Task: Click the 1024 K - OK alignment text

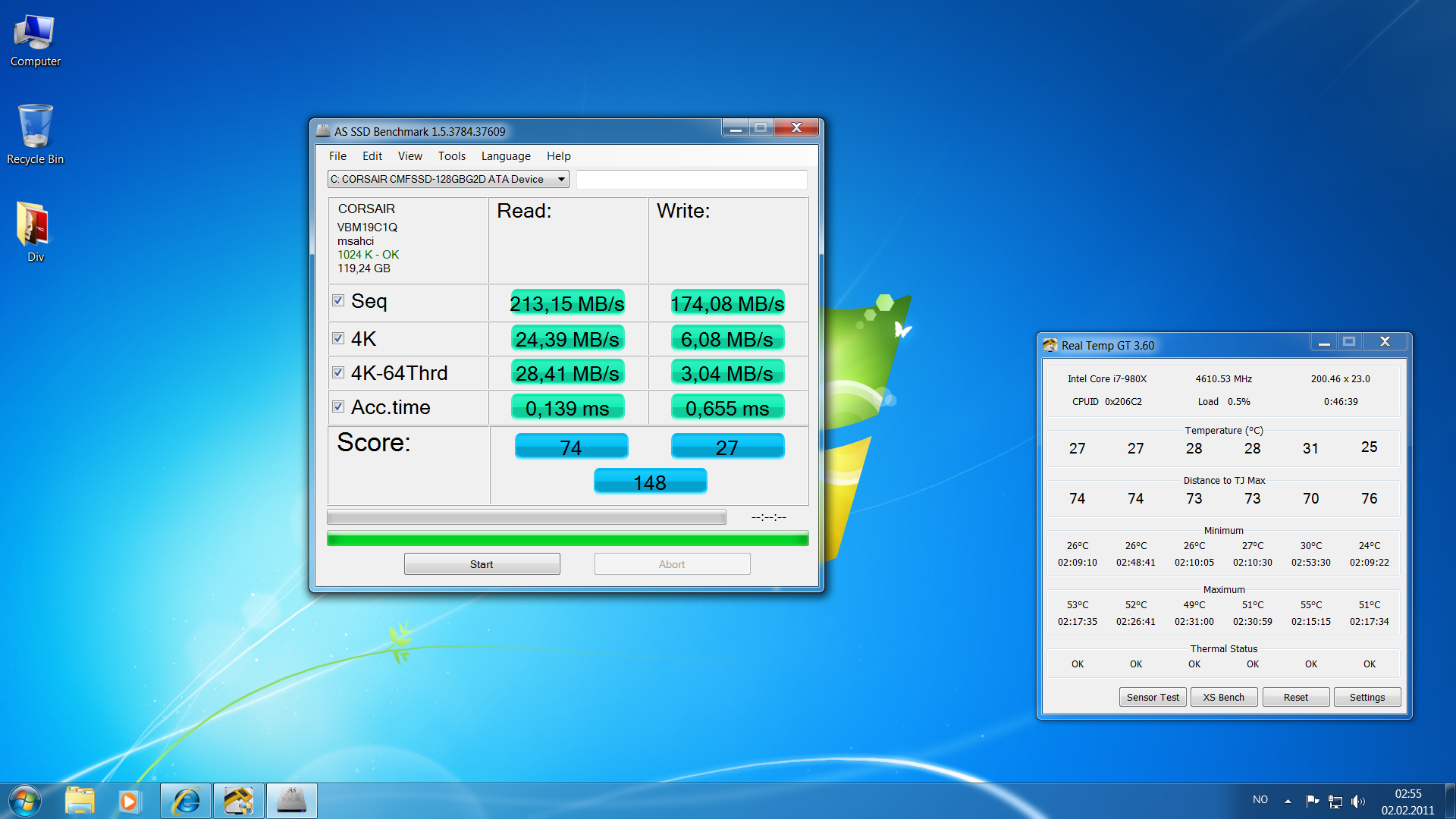Action: coord(369,255)
